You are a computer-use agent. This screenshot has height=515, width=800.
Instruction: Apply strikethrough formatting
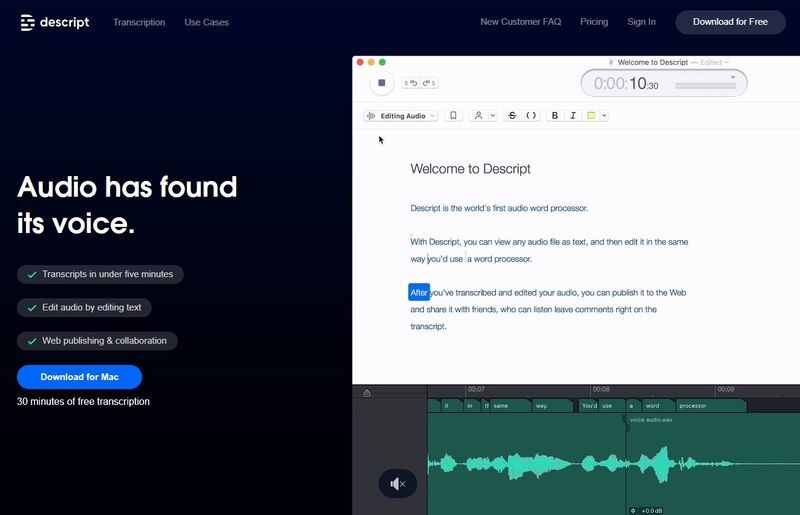point(513,116)
